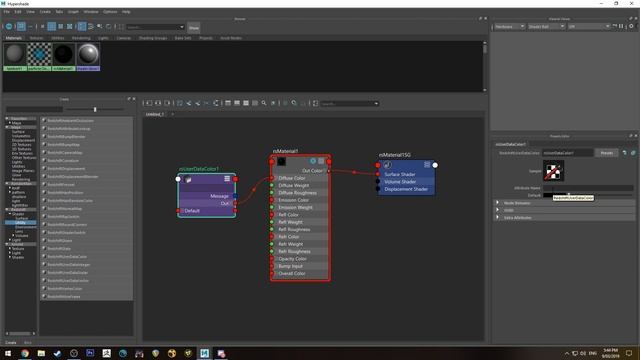Select the lambert1 material swatch
This screenshot has width=640, height=360.
tap(15, 57)
